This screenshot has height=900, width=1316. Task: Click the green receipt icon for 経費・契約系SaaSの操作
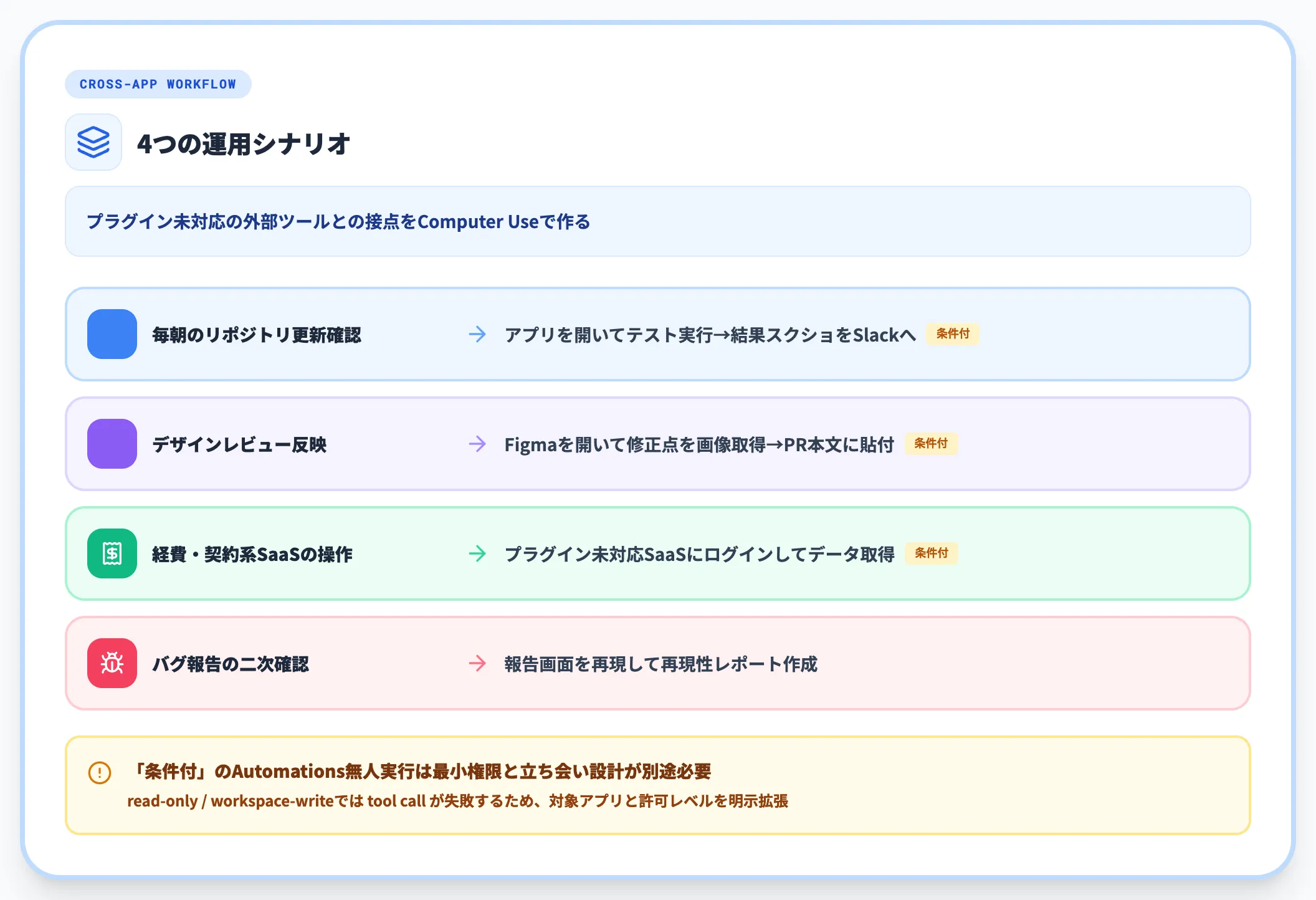(112, 553)
